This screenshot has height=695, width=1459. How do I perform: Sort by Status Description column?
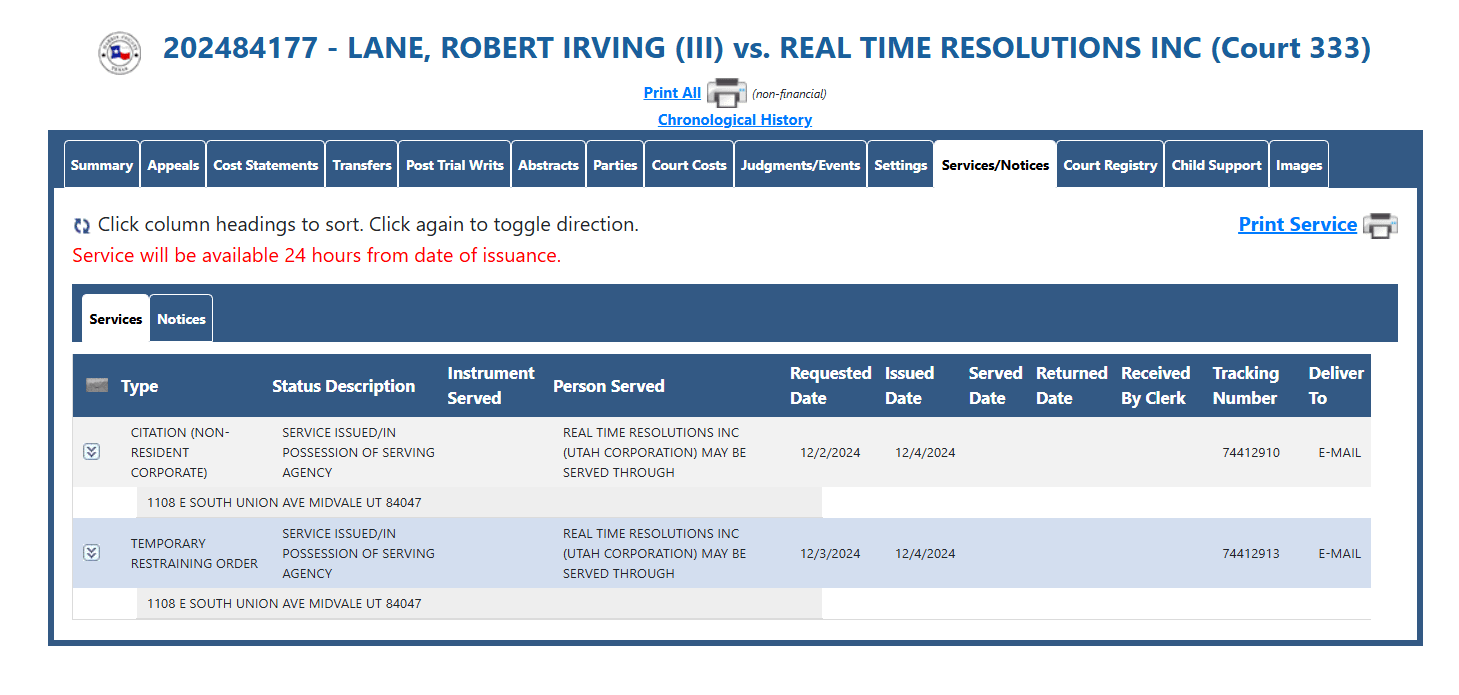[x=344, y=386]
